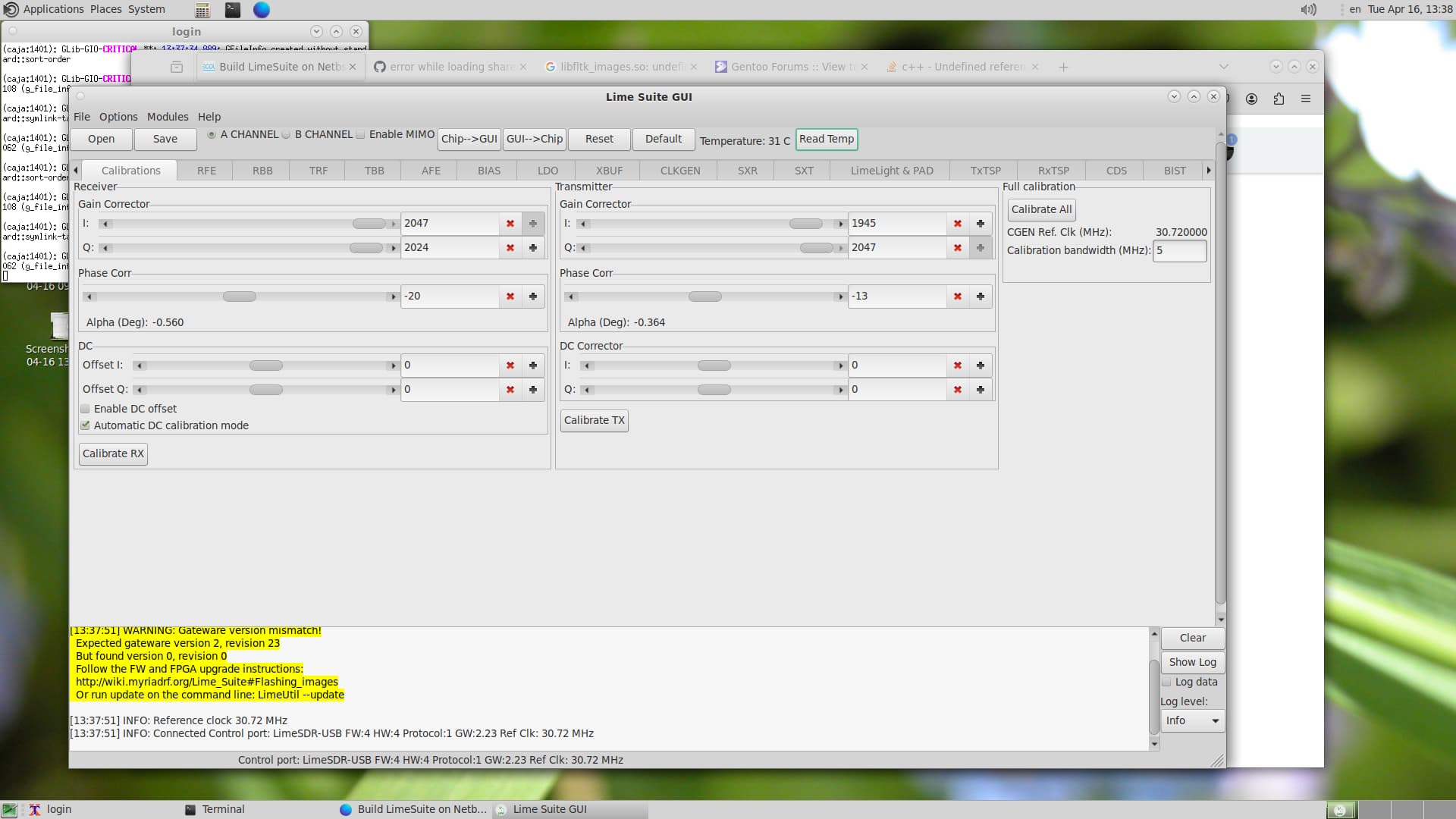The image size is (1456, 819).
Task: Open the File menu
Action: click(82, 117)
